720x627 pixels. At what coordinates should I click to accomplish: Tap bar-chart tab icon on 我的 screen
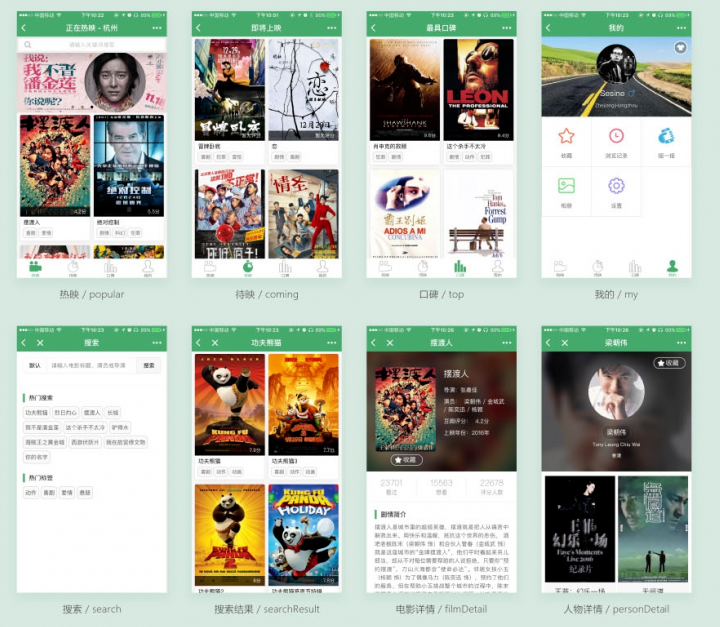(635, 266)
